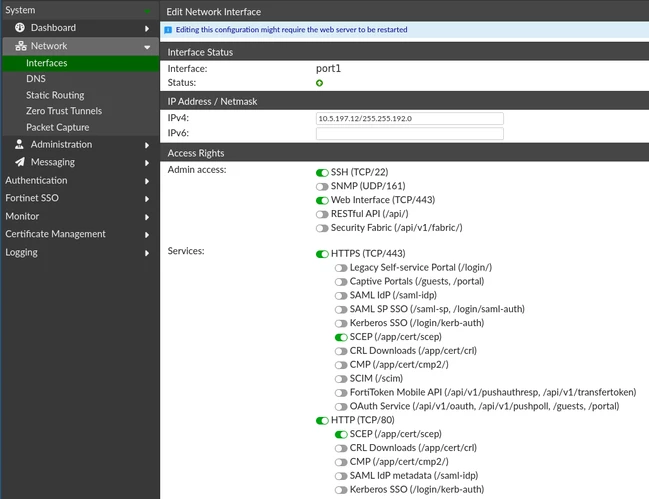
Task: Enable FortiToken Mobile API toggle
Action: 341,393
